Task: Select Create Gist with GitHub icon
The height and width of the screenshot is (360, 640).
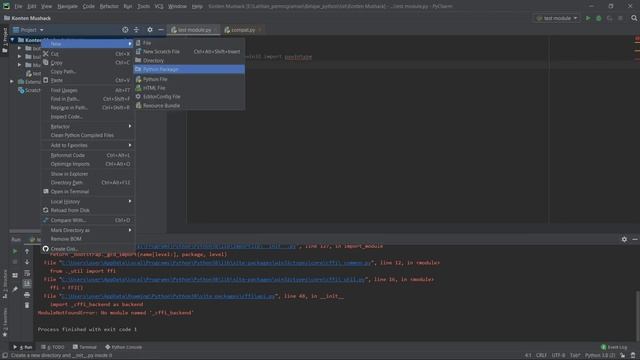Action: [88, 249]
